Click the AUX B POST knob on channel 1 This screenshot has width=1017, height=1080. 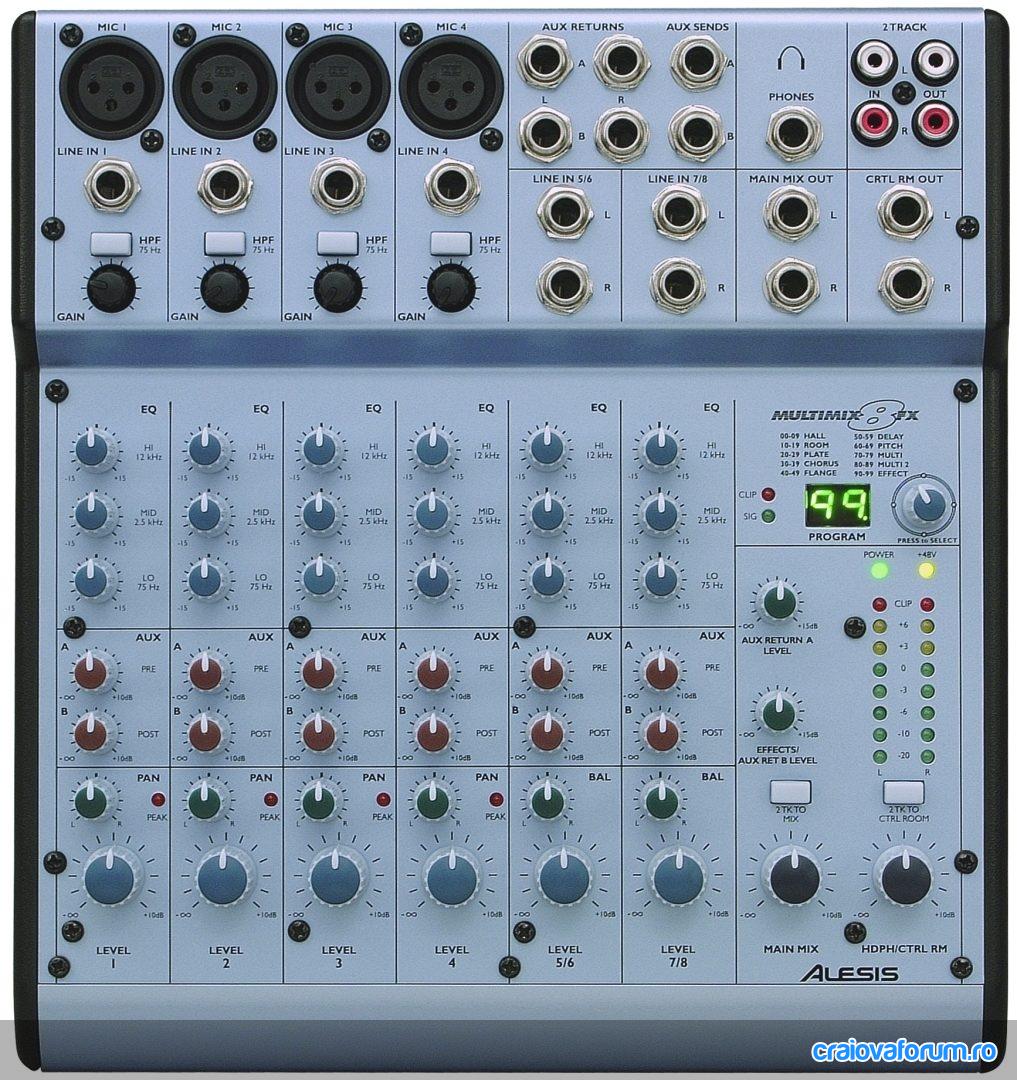(x=92, y=734)
